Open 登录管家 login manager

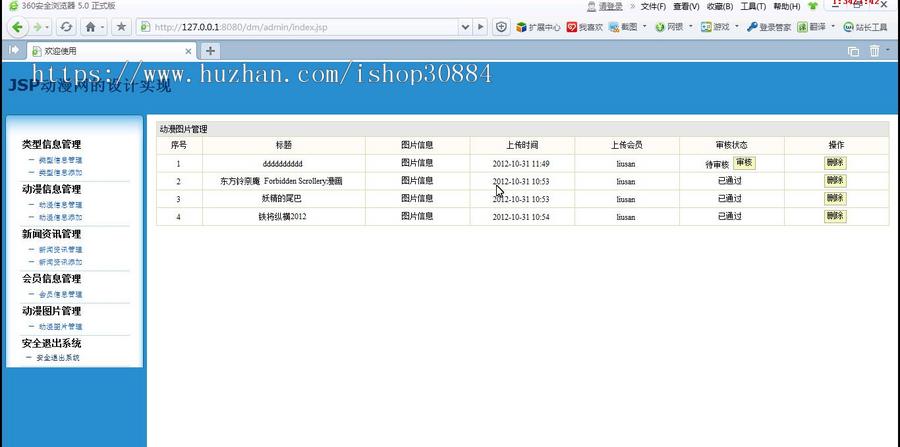pos(769,27)
